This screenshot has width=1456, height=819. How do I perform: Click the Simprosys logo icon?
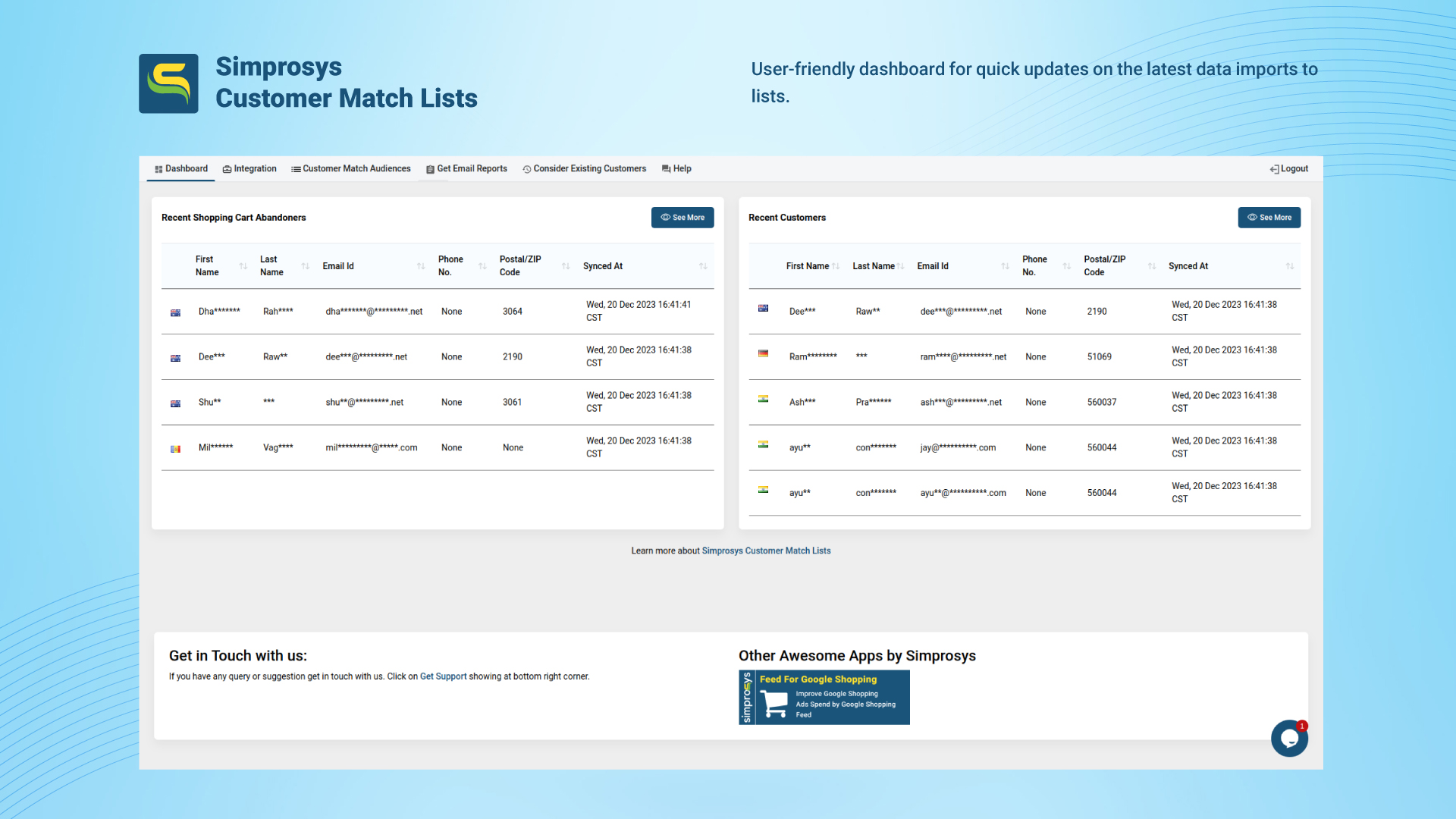pos(168,83)
